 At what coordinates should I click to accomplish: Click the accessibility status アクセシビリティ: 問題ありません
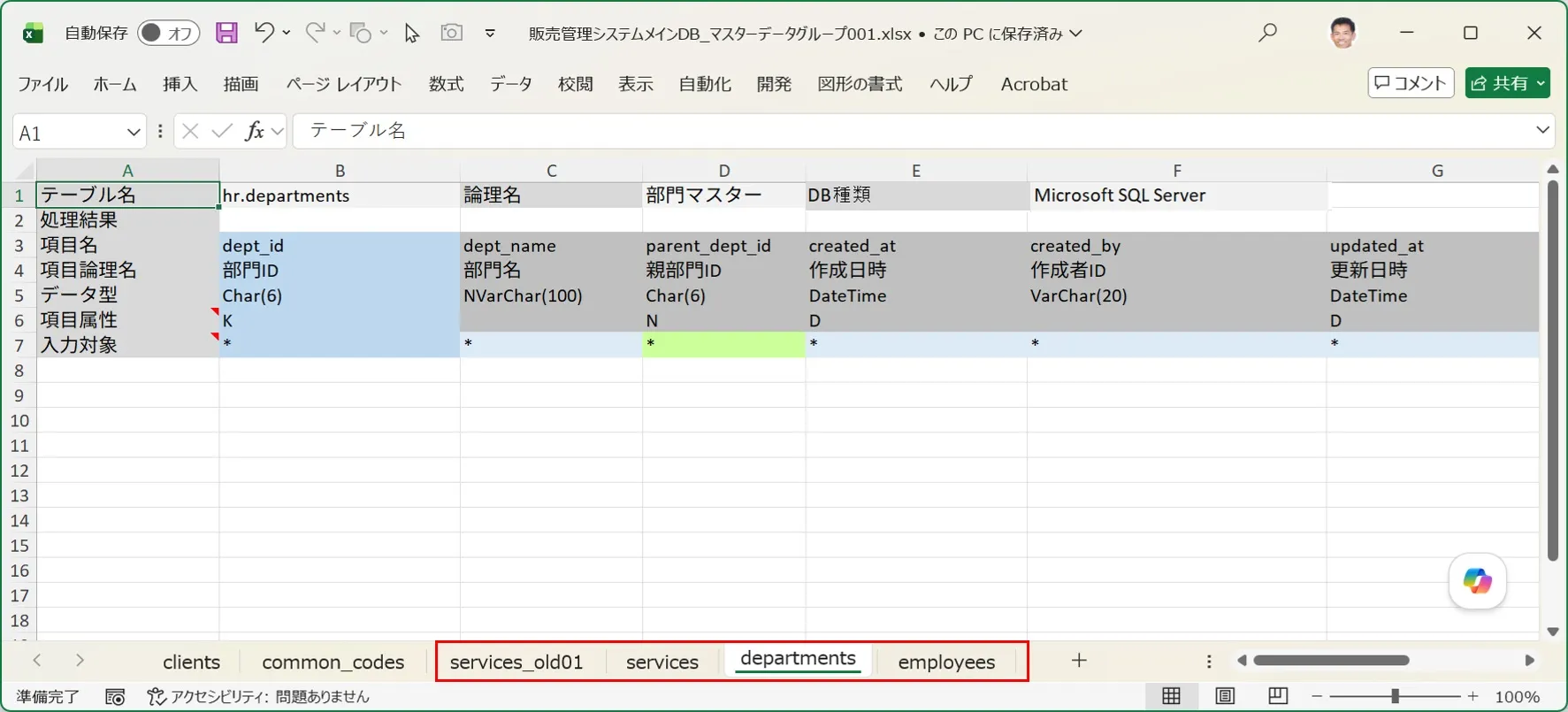(258, 697)
